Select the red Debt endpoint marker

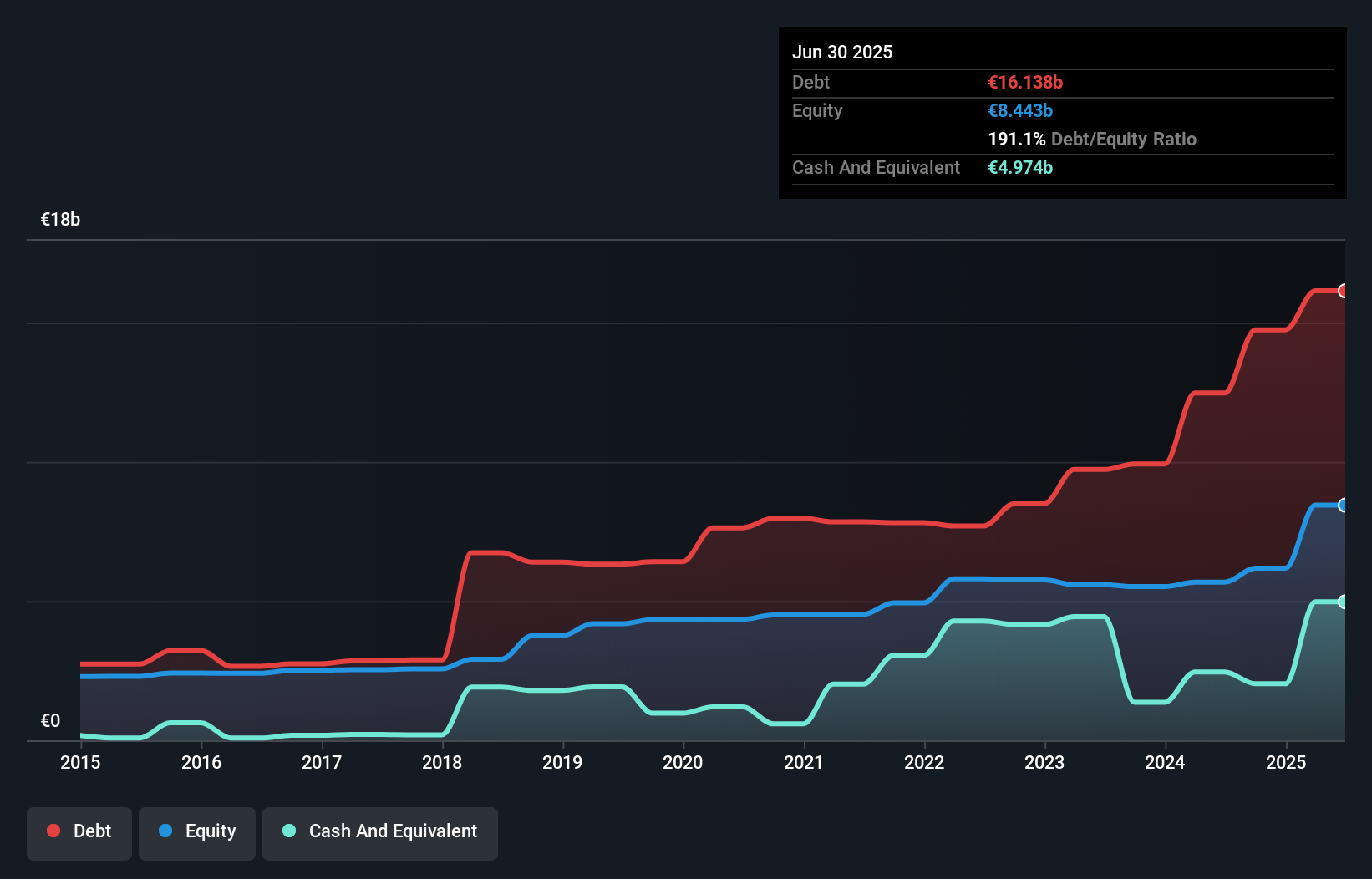[x=1343, y=291]
